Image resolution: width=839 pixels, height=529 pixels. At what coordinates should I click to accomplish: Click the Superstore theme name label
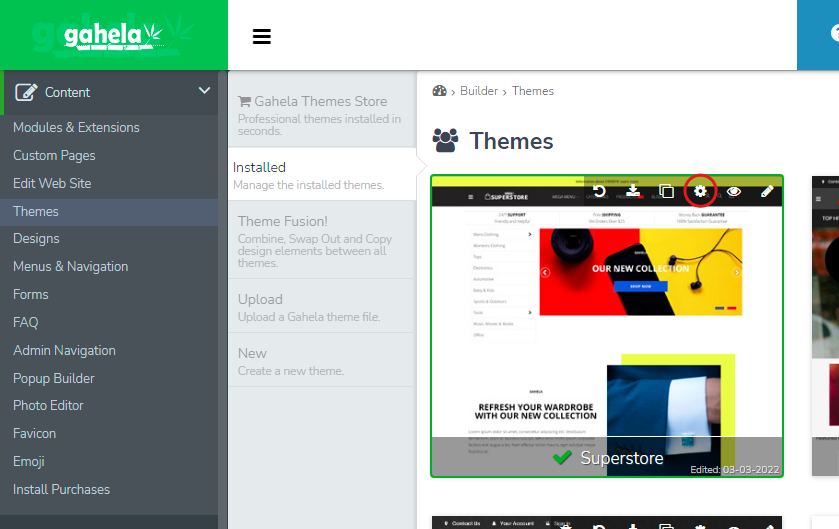coord(622,458)
